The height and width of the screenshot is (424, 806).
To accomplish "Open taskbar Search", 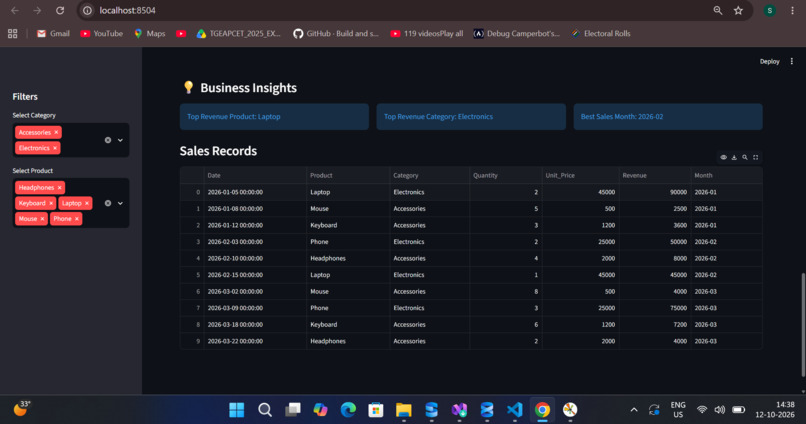I will point(265,410).
